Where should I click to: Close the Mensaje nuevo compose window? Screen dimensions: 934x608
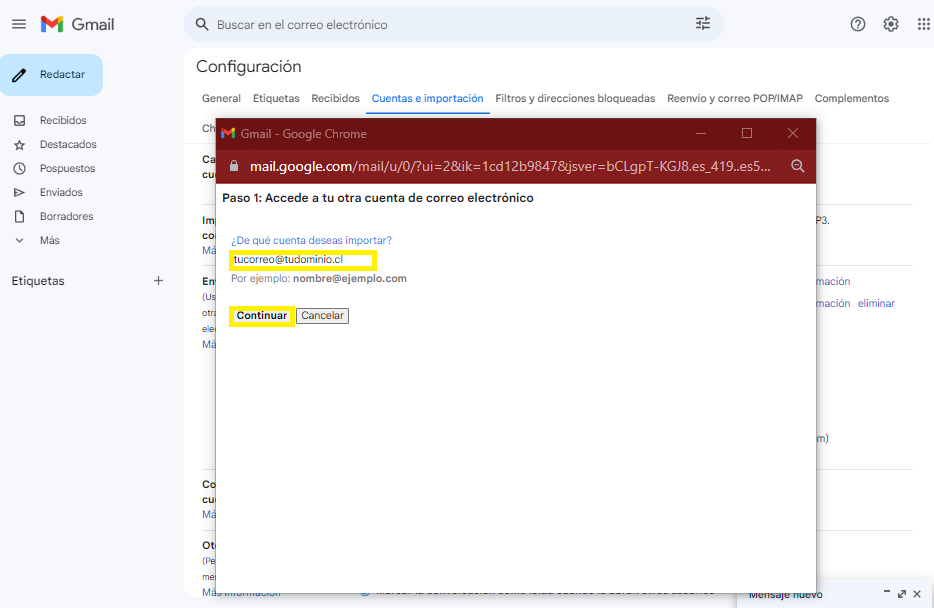click(917, 594)
